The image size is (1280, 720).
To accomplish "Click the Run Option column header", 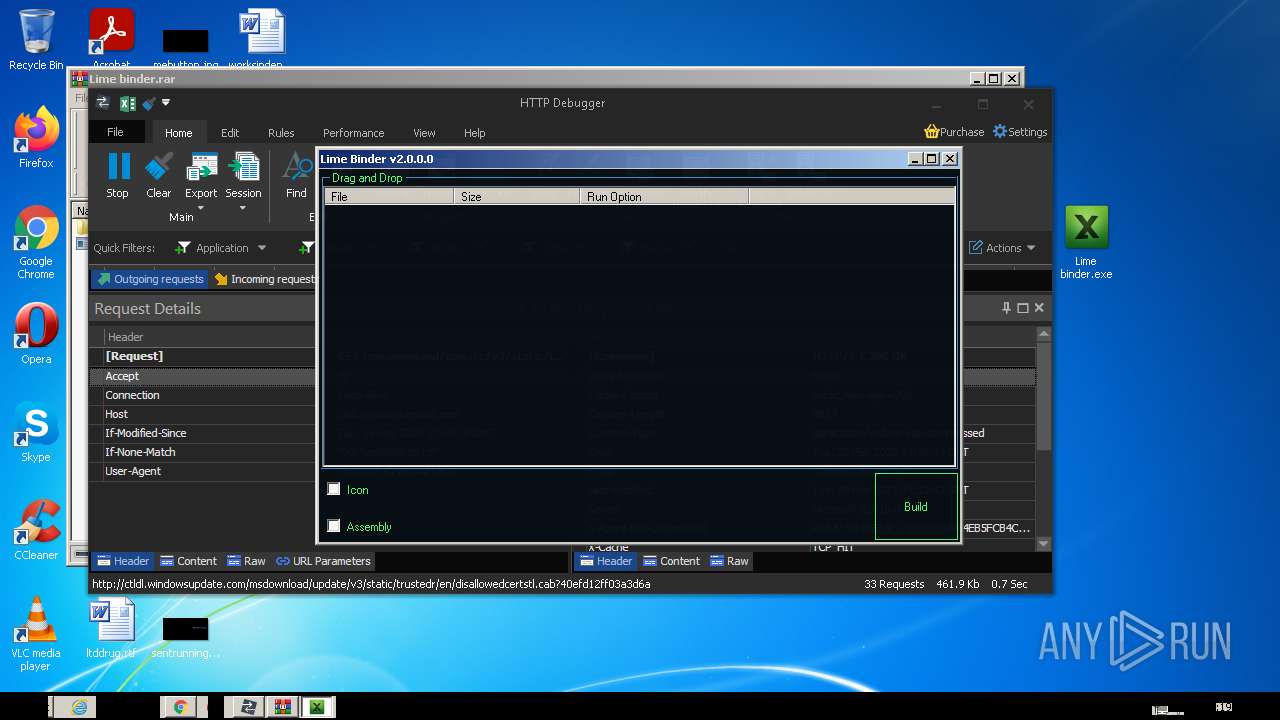I will click(664, 197).
